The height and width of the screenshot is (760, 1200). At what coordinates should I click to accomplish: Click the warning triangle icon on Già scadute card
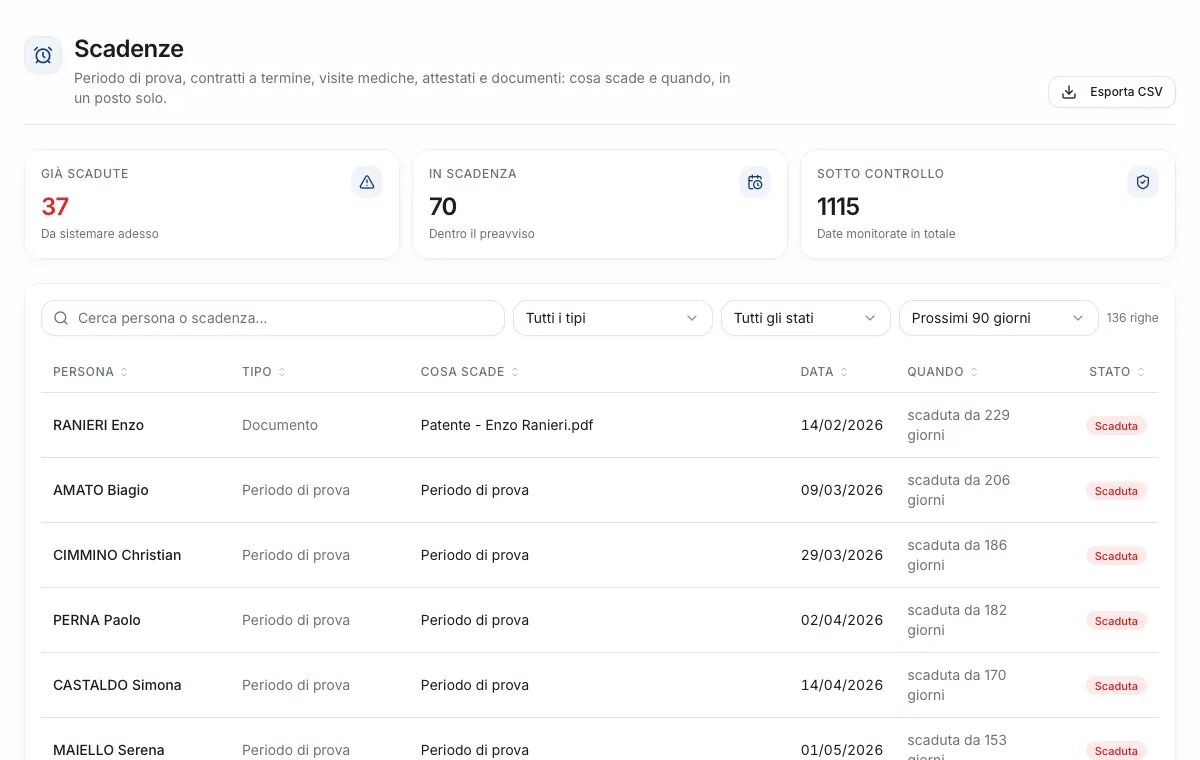(x=367, y=182)
